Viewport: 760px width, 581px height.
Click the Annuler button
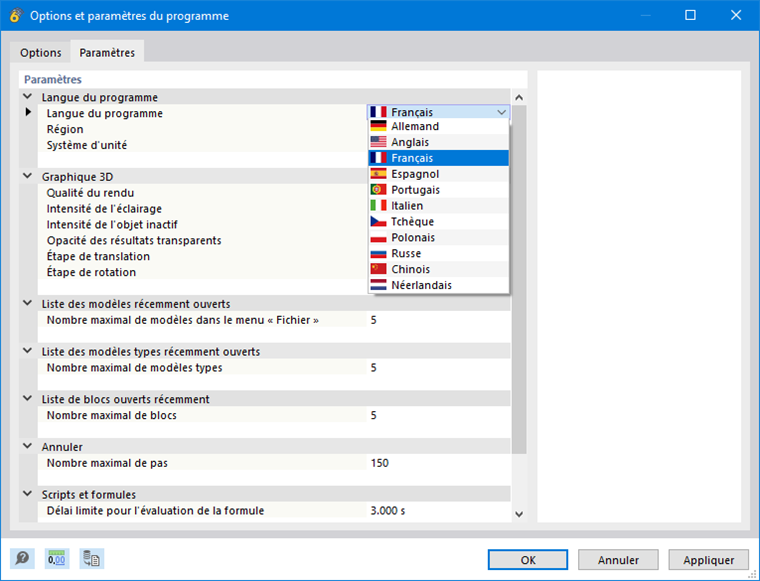coord(618,560)
